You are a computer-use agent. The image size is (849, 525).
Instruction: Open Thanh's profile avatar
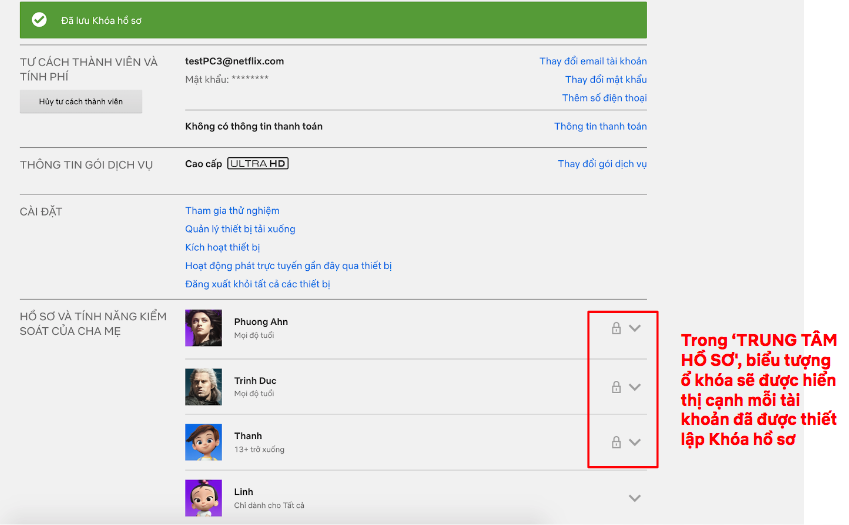(204, 442)
